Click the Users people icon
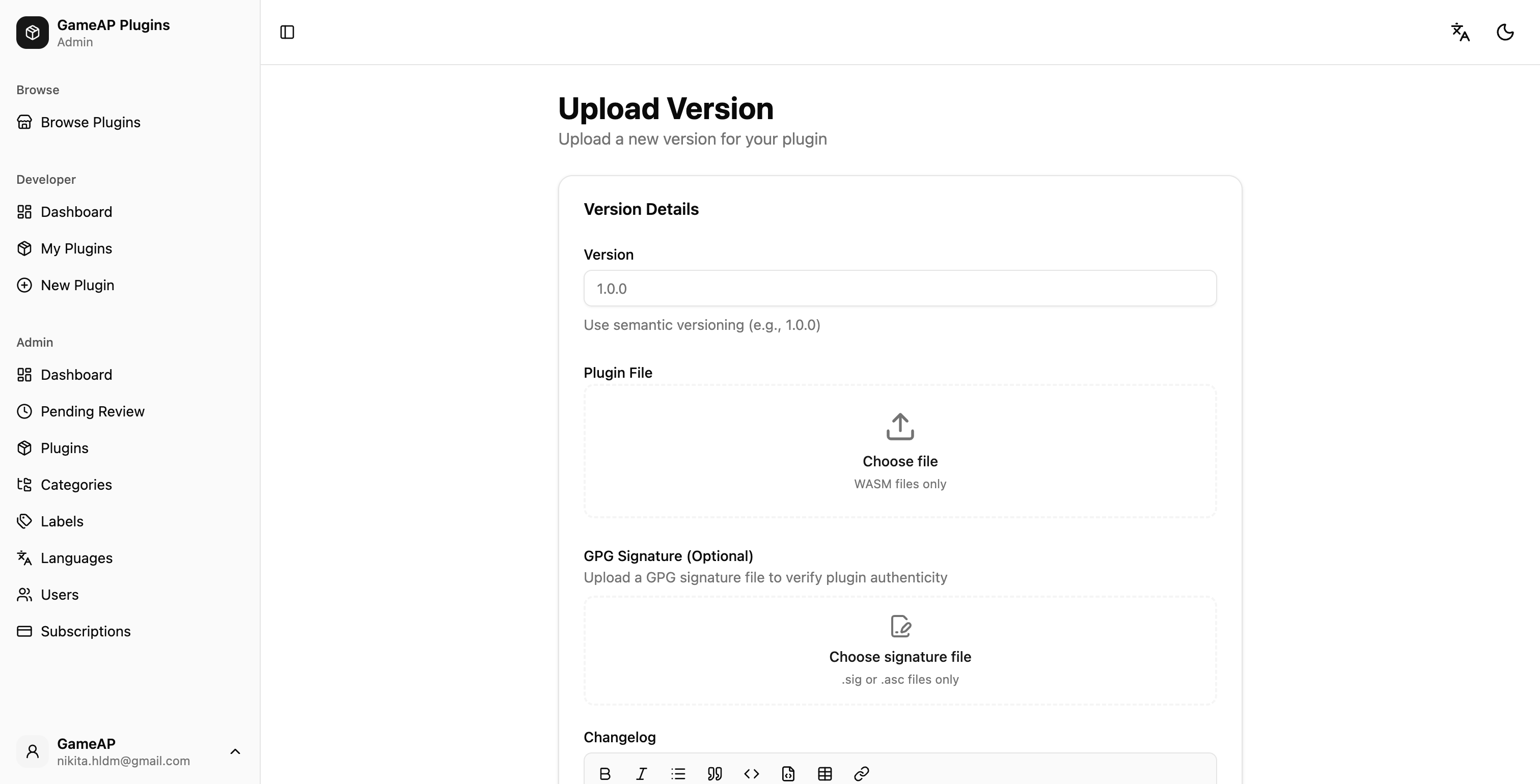 click(24, 595)
